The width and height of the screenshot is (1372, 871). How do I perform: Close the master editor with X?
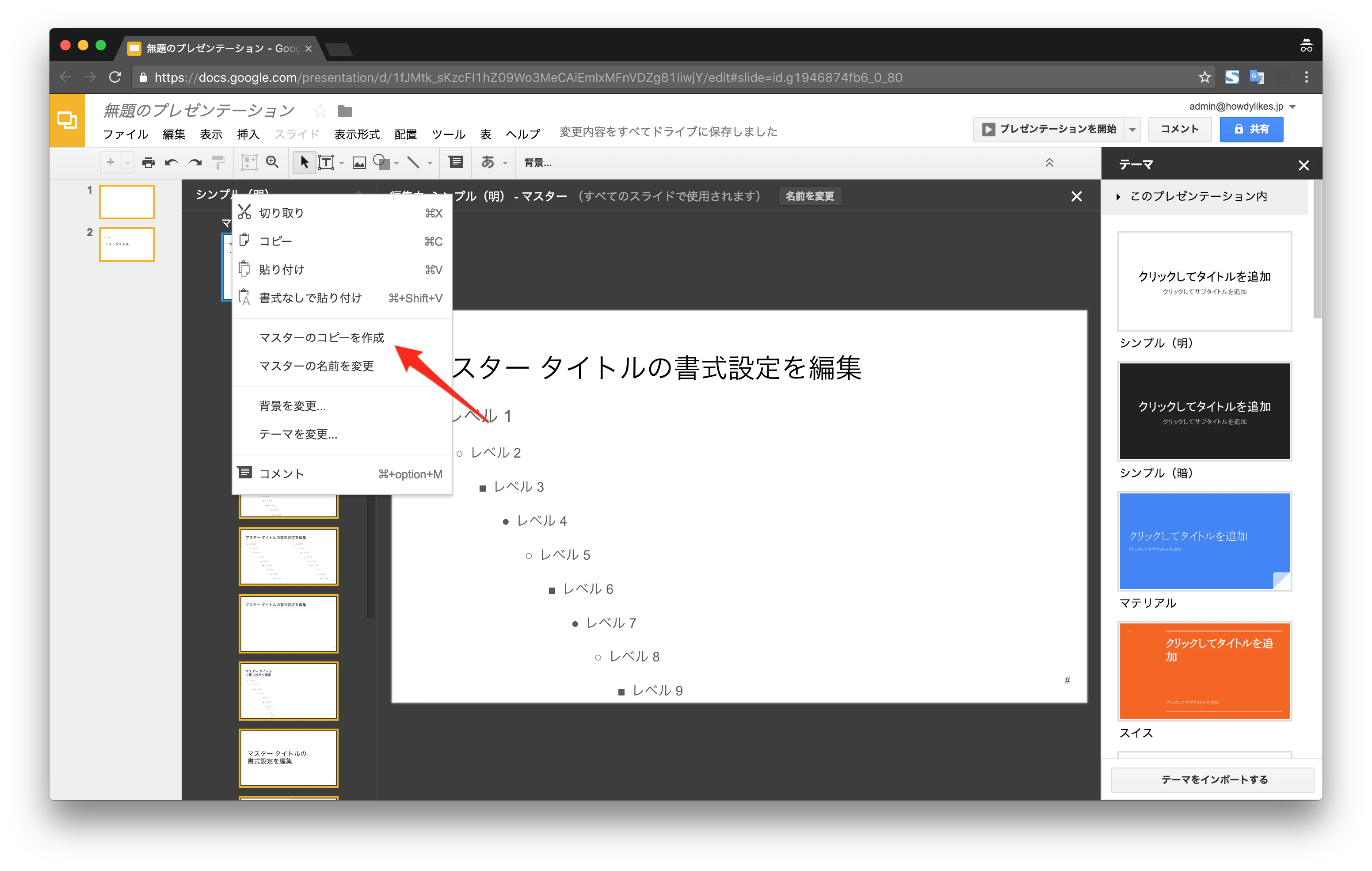pyautogui.click(x=1076, y=196)
